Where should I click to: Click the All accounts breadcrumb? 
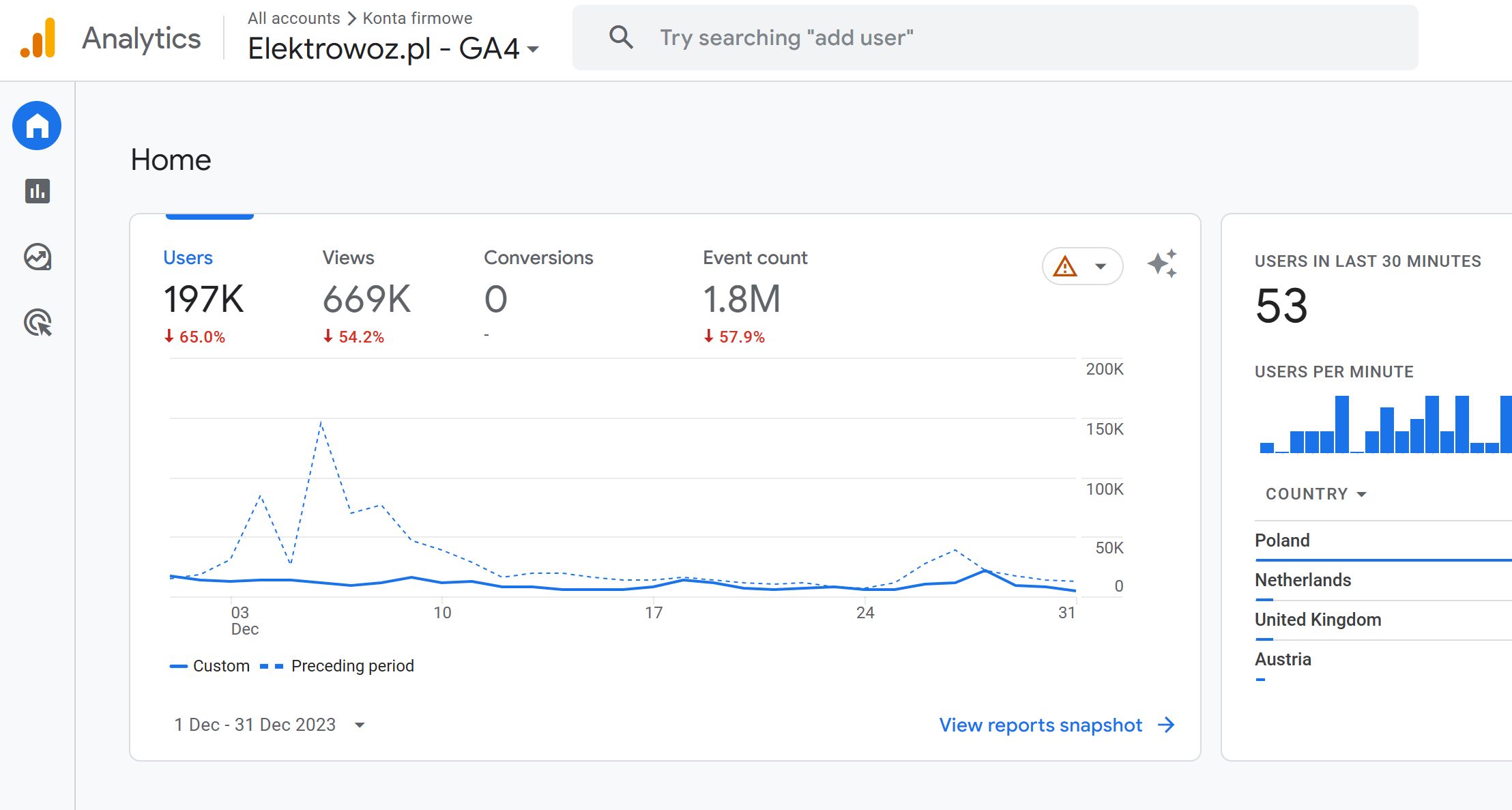pos(293,18)
